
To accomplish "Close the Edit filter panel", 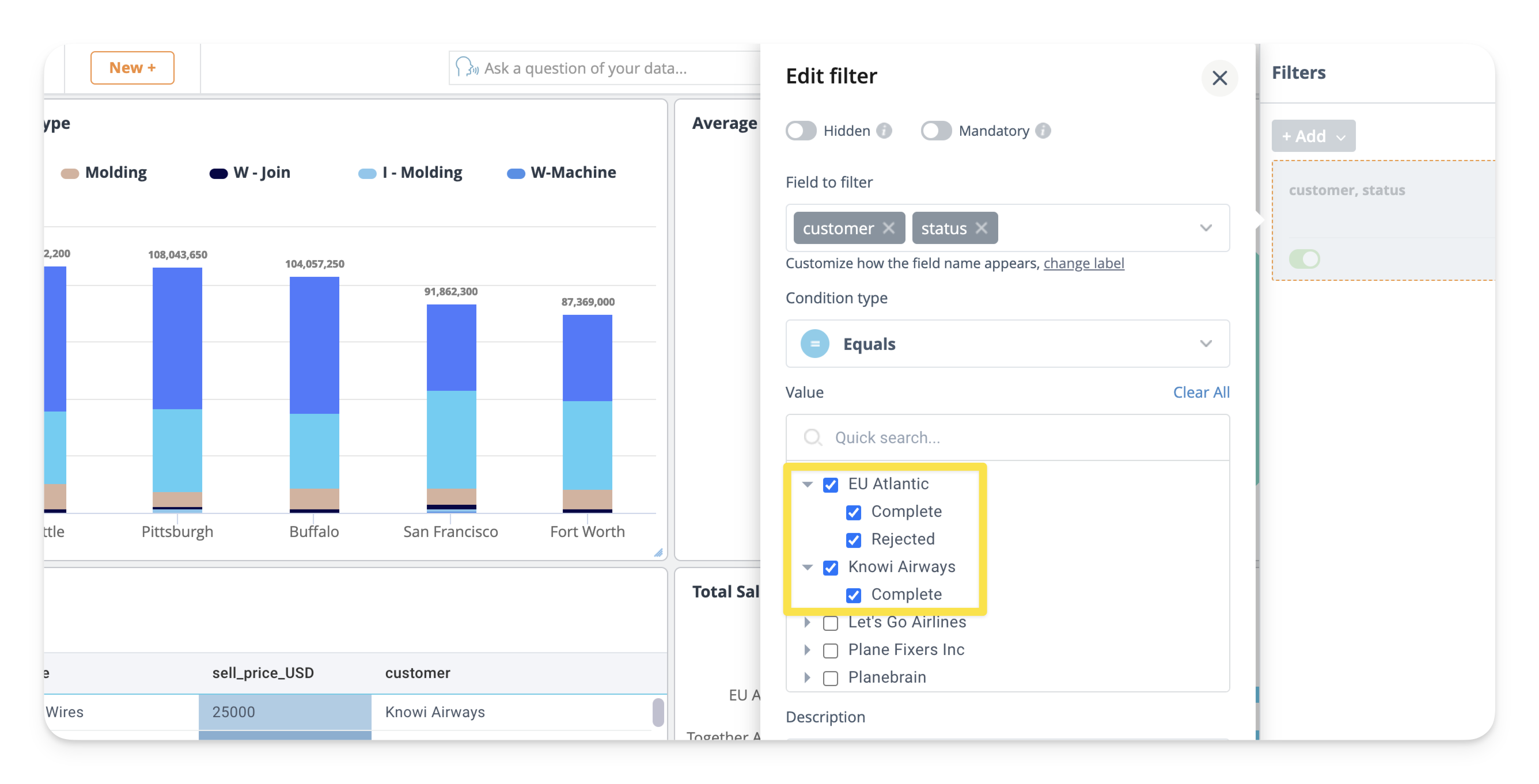I will click(x=1219, y=78).
